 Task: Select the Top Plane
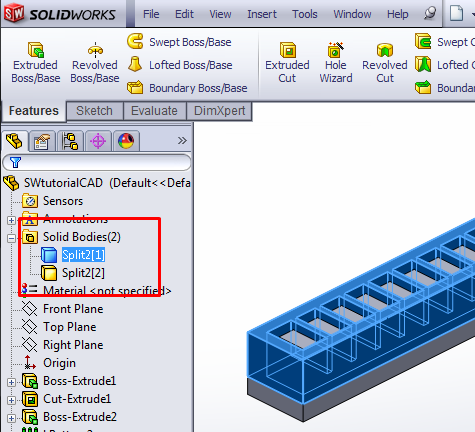tap(70, 327)
